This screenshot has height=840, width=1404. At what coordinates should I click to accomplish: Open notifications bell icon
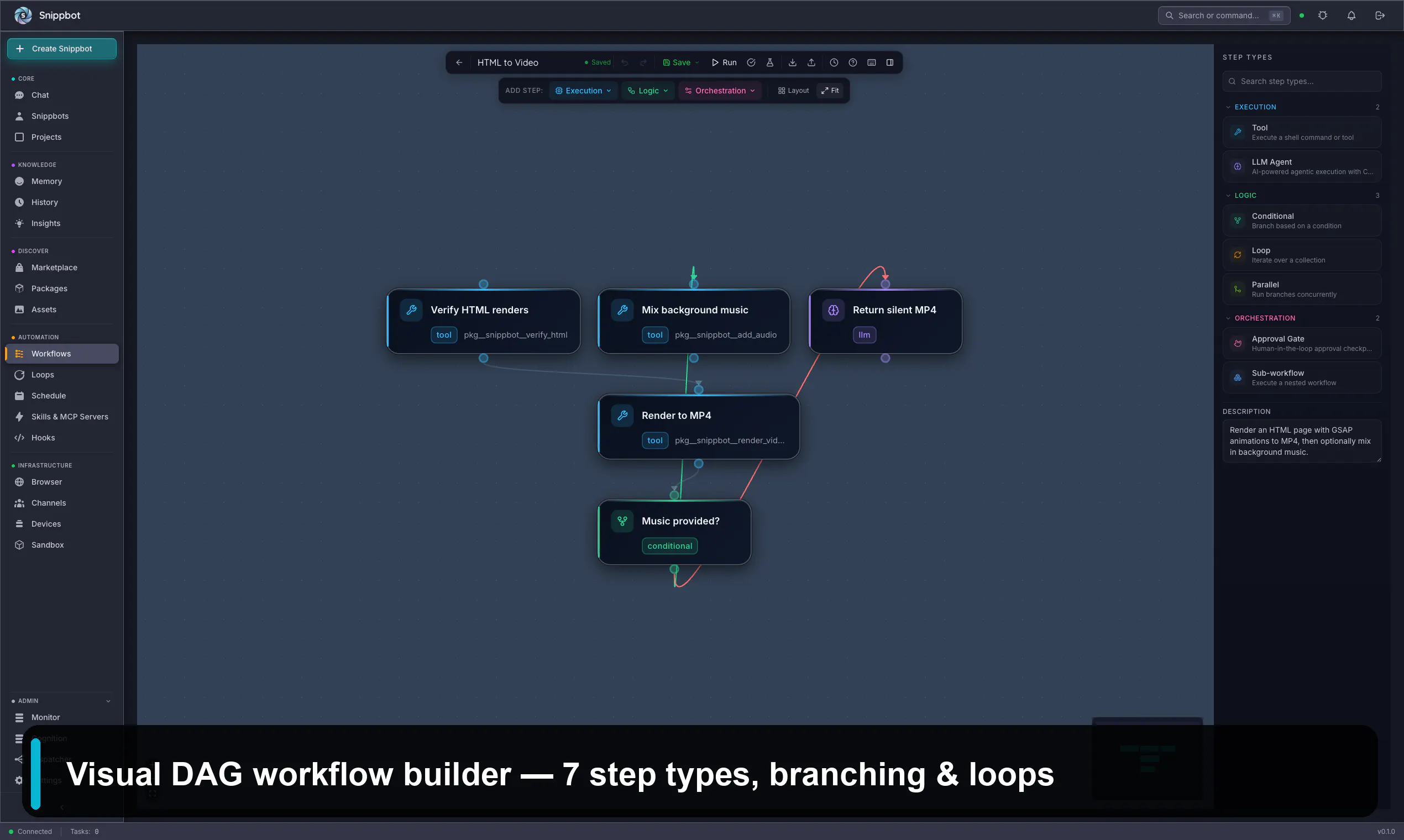pyautogui.click(x=1351, y=15)
